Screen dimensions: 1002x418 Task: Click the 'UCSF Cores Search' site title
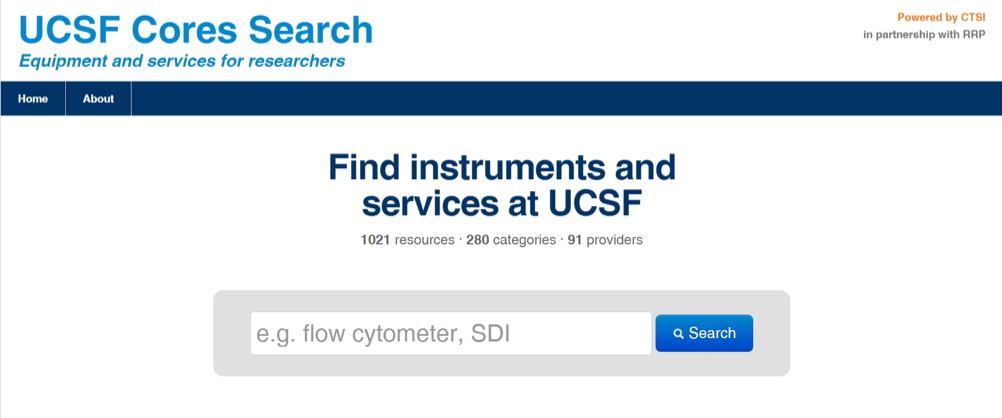pyautogui.click(x=196, y=29)
